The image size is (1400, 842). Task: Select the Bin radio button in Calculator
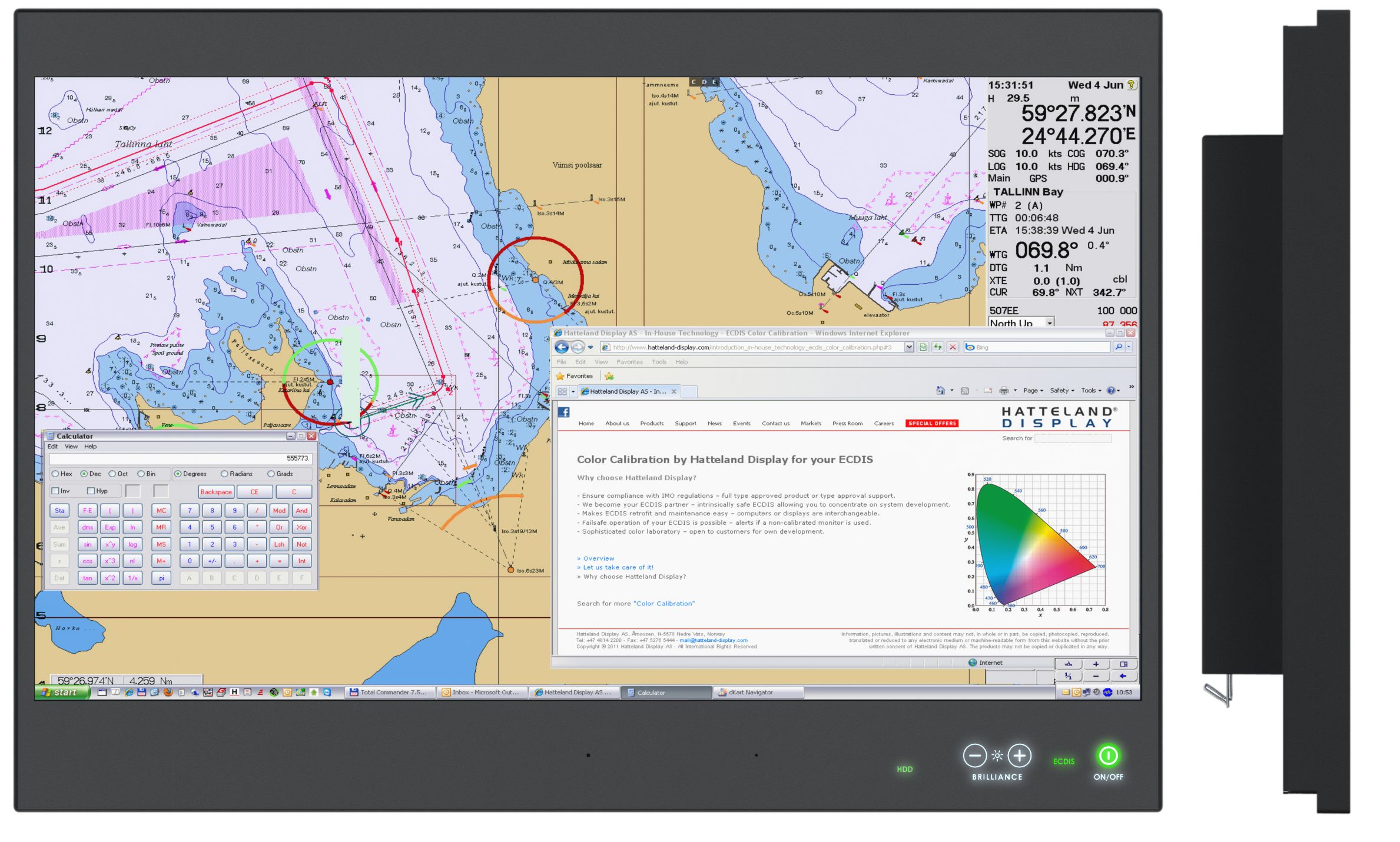pyautogui.click(x=141, y=474)
